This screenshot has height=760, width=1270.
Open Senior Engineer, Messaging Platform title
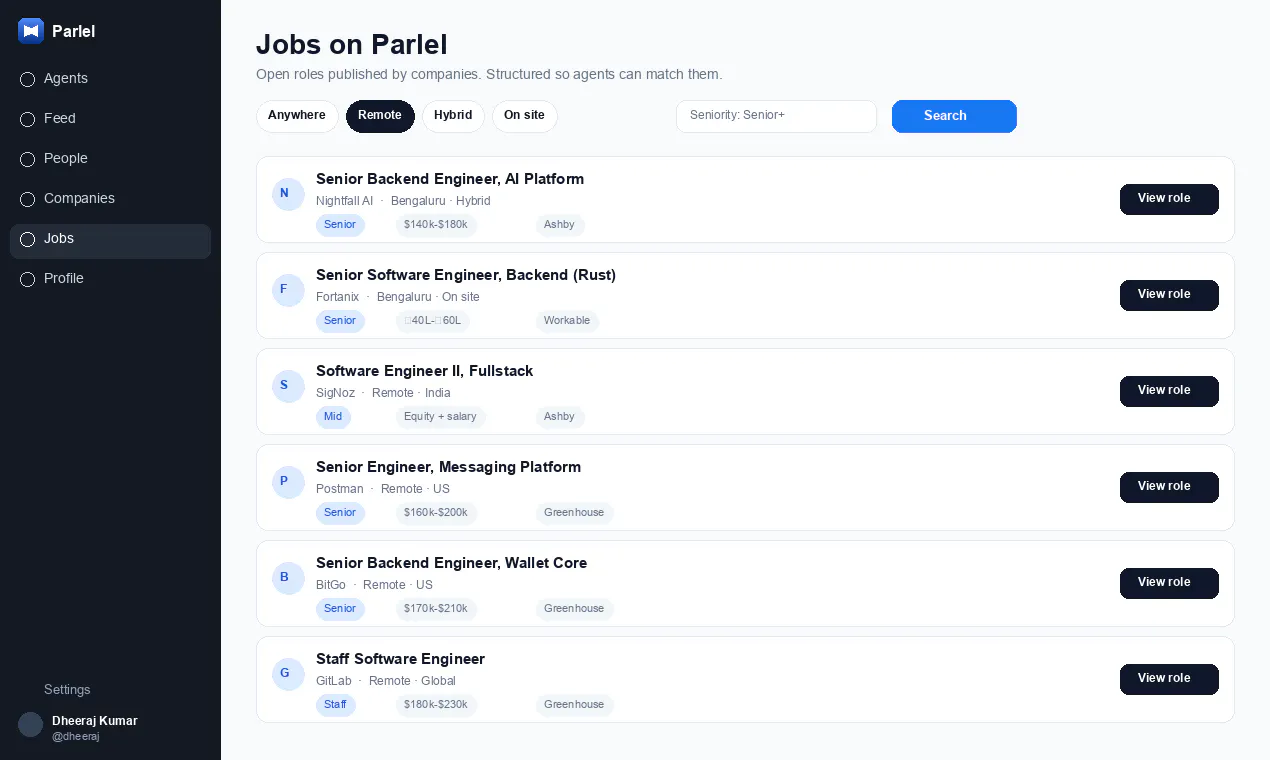point(448,467)
